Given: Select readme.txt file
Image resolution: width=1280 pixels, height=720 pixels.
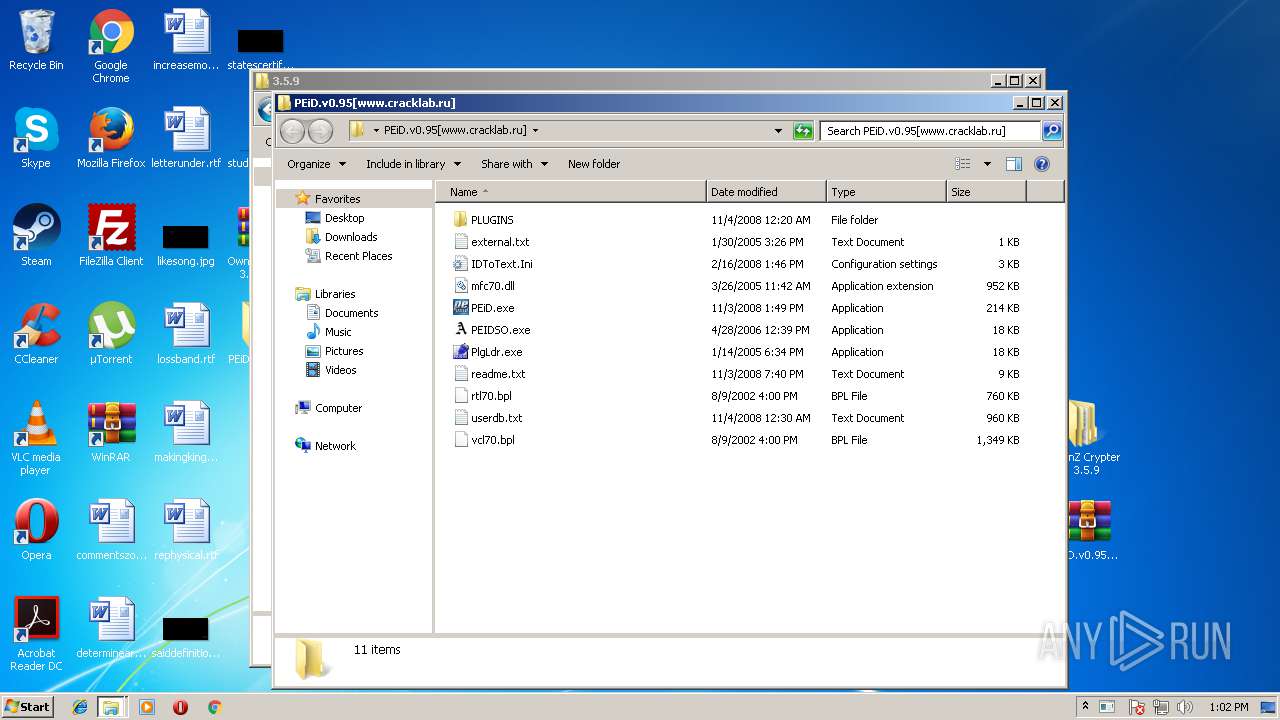Looking at the screenshot, I should 498,374.
